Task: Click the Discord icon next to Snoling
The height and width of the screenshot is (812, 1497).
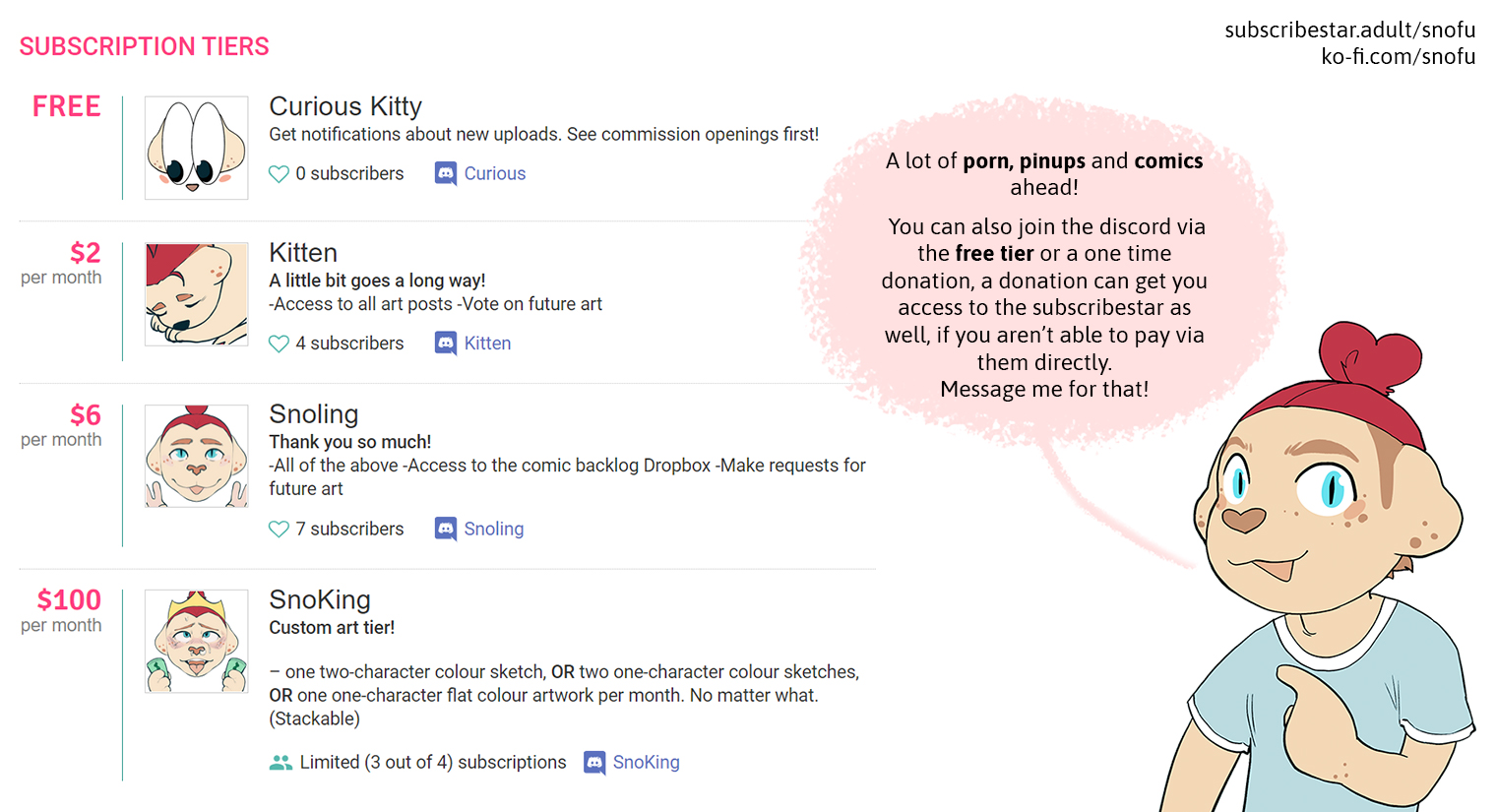Action: pos(446,530)
